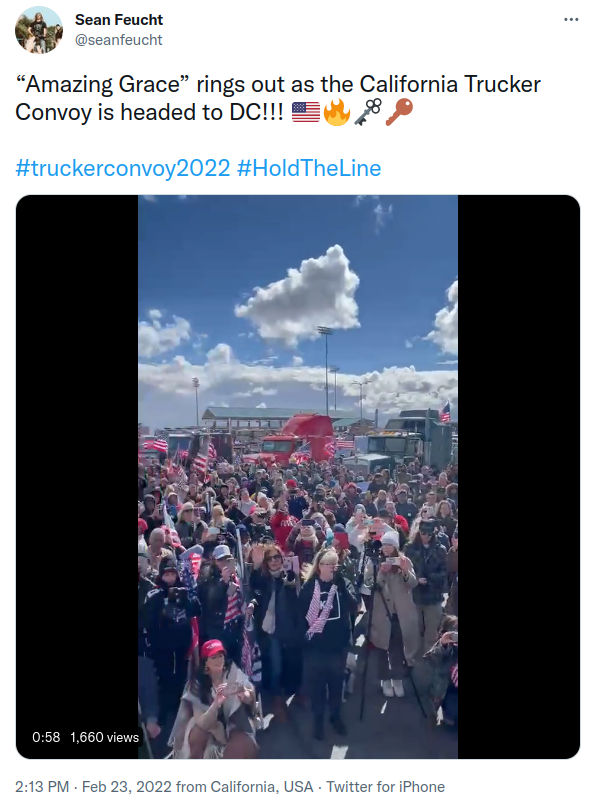Open the @seanfeucht handle link
The image size is (593, 810).
point(119,40)
